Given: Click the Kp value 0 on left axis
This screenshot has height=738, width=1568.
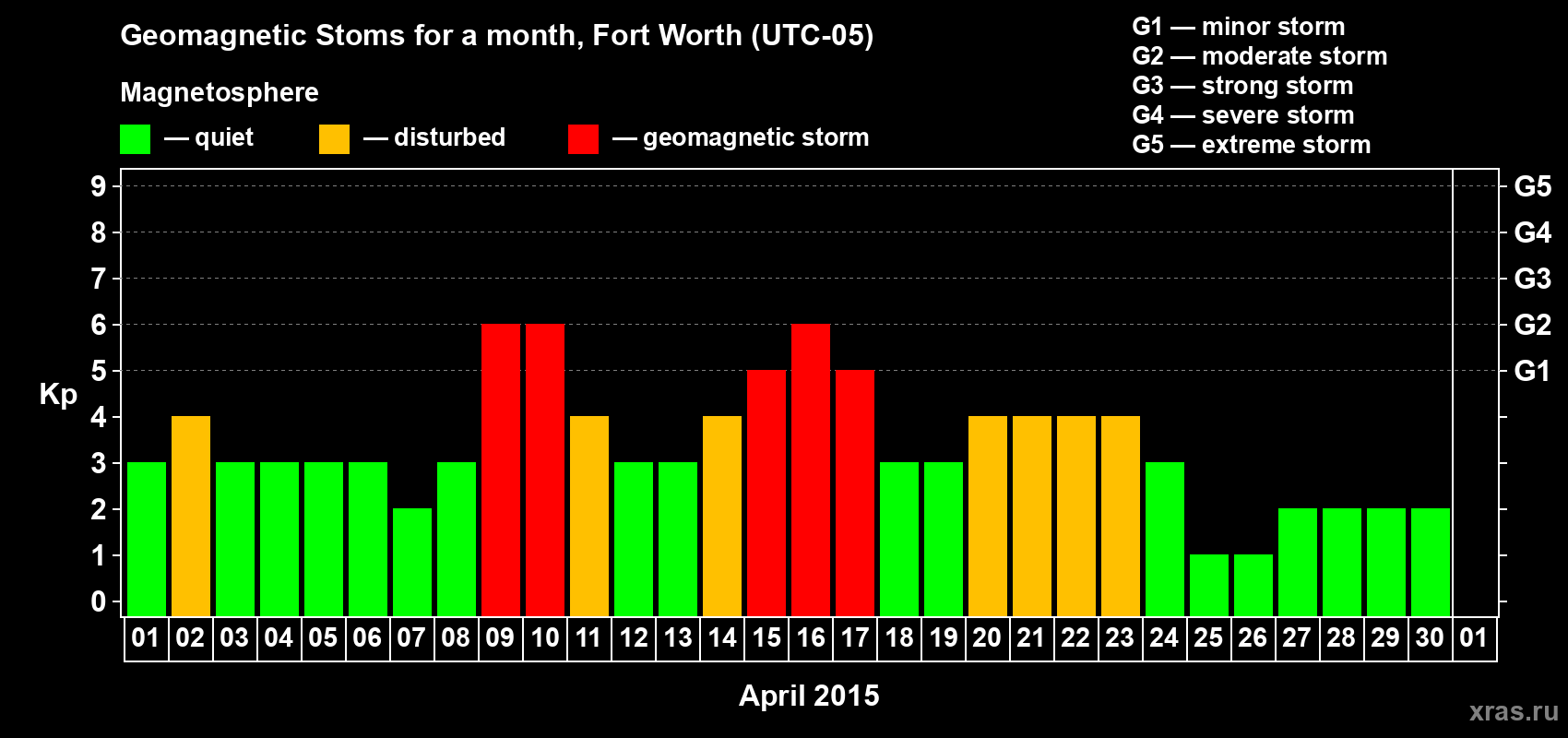Looking at the screenshot, I should (x=99, y=601).
